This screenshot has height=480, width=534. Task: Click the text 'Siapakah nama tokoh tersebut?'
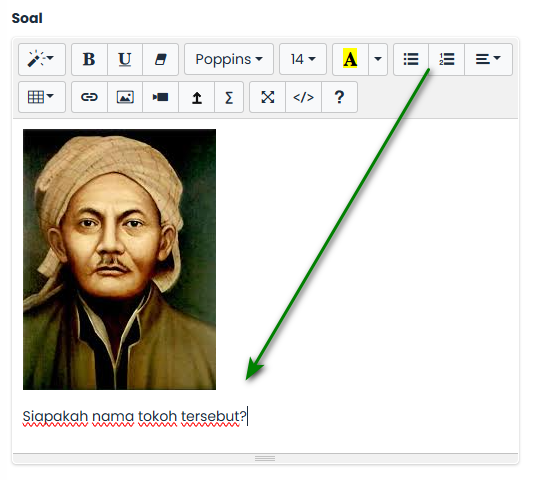click(x=134, y=416)
